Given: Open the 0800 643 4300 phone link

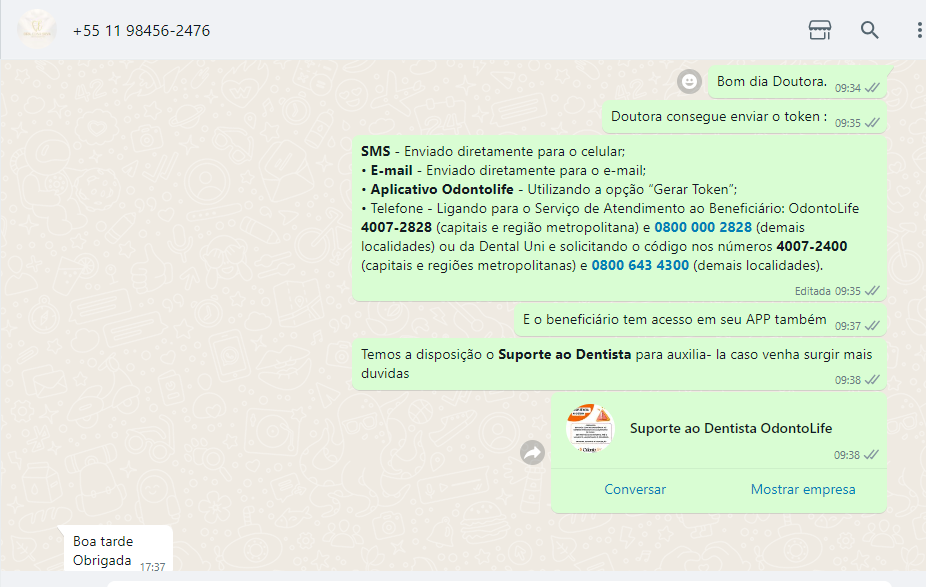Looking at the screenshot, I should (640, 265).
